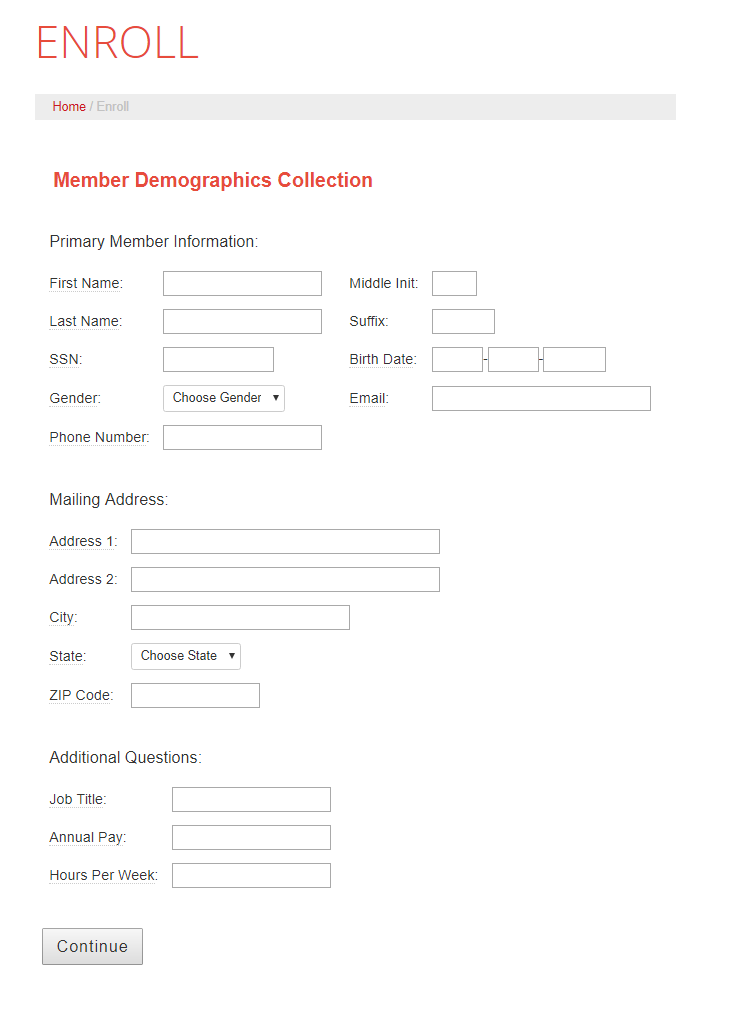Viewport: 729px width, 1009px height.
Task: Click the Address 2 input field
Action: click(x=285, y=580)
